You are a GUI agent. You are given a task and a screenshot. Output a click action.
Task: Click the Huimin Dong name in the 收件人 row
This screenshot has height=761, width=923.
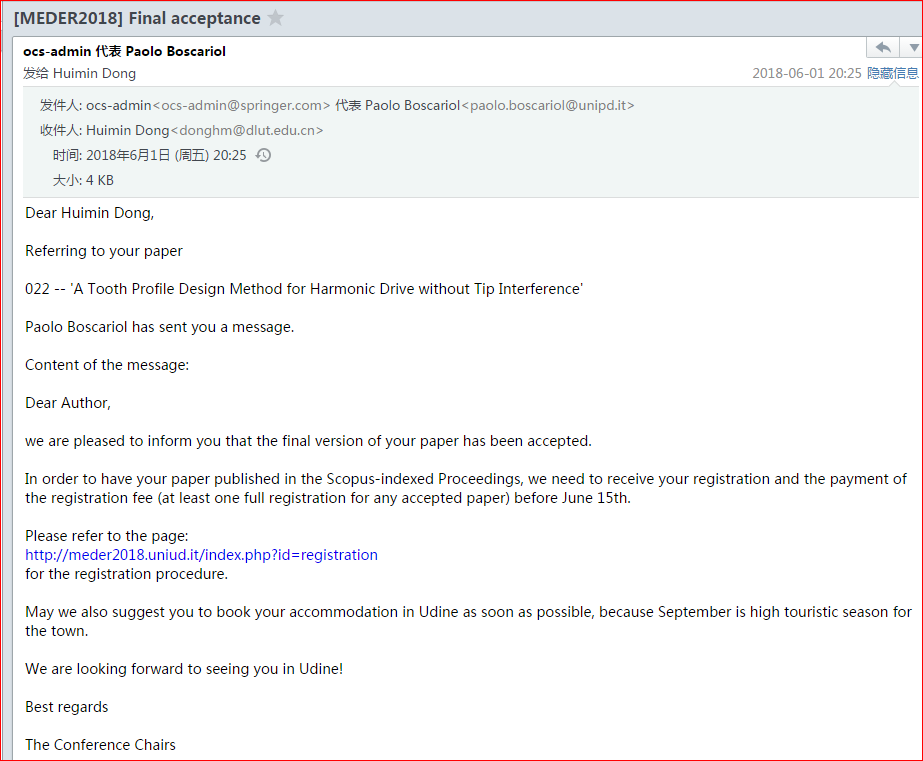127,130
